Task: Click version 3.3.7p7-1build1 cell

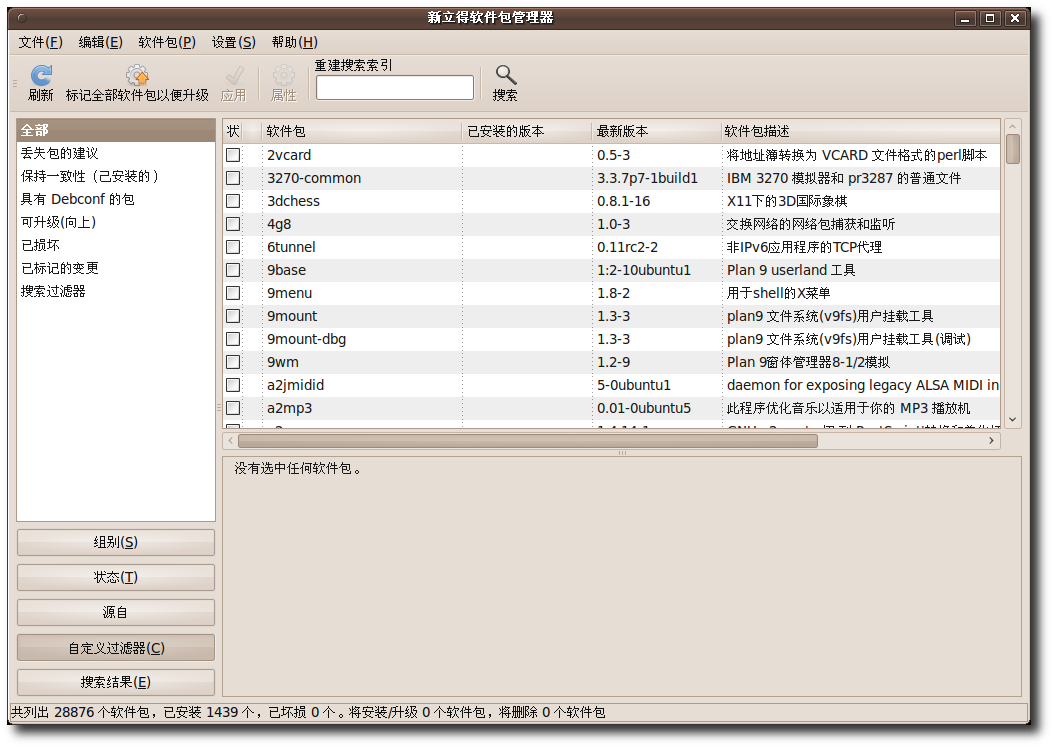Action: 647,178
